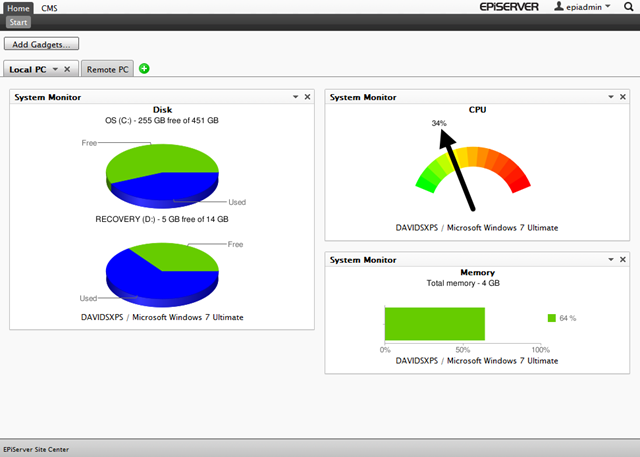The width and height of the screenshot is (640, 457).
Task: Click the OS (C:) disk pie chart
Action: tap(162, 173)
